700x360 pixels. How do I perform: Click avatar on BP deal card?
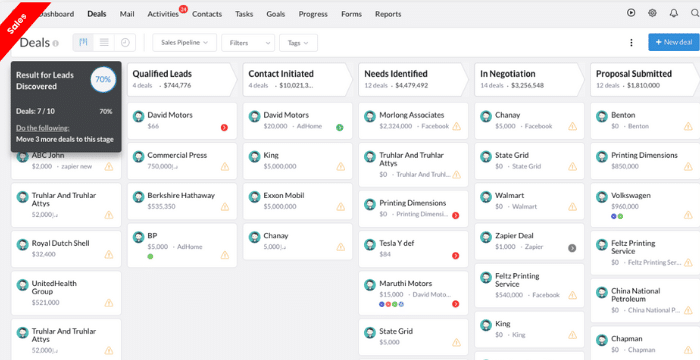point(138,237)
